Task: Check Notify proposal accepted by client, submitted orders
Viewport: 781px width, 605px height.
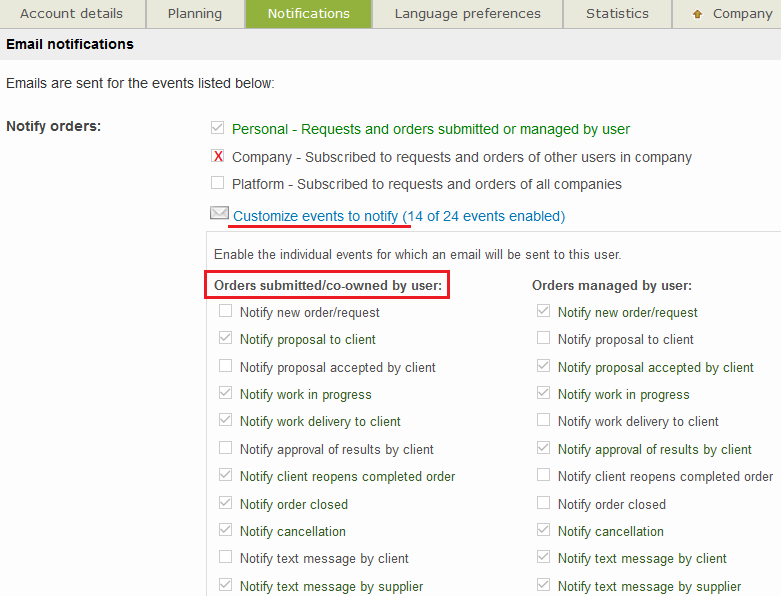Action: click(x=226, y=367)
